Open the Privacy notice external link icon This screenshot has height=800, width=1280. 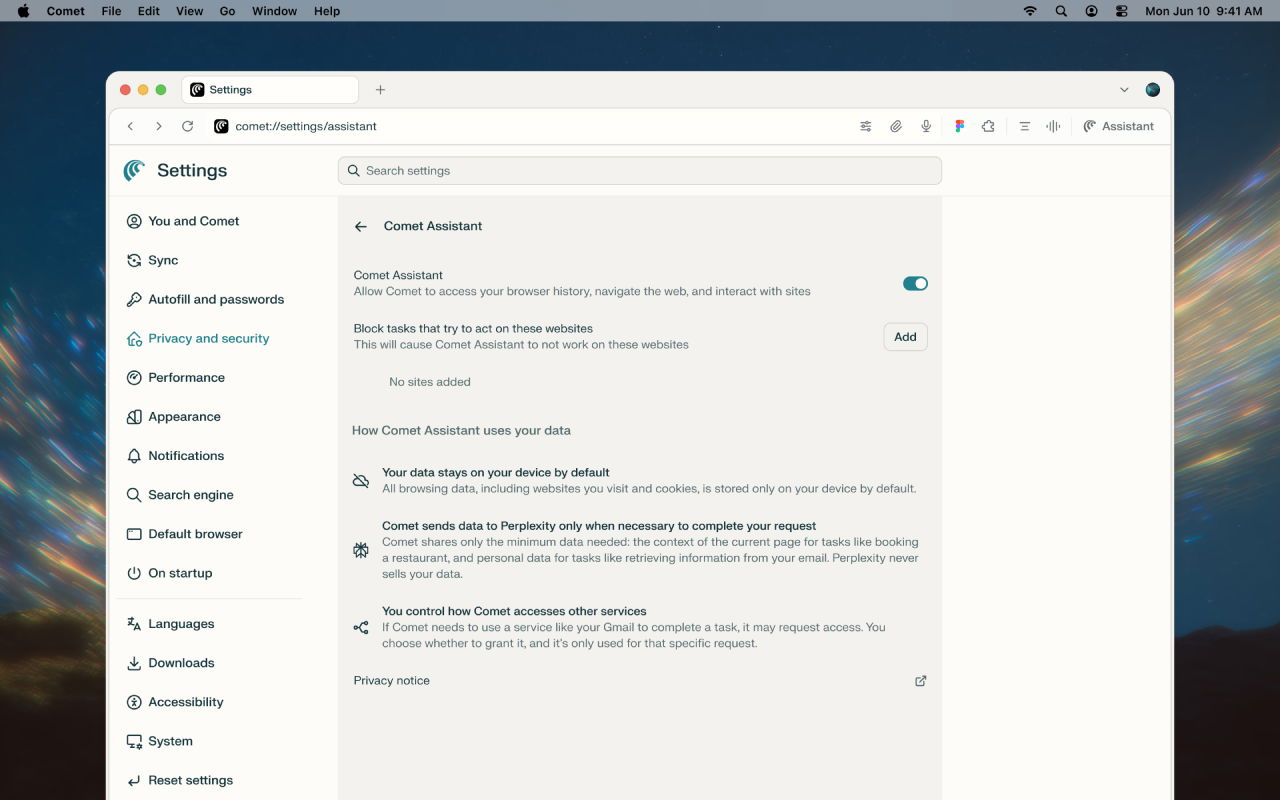coord(920,681)
